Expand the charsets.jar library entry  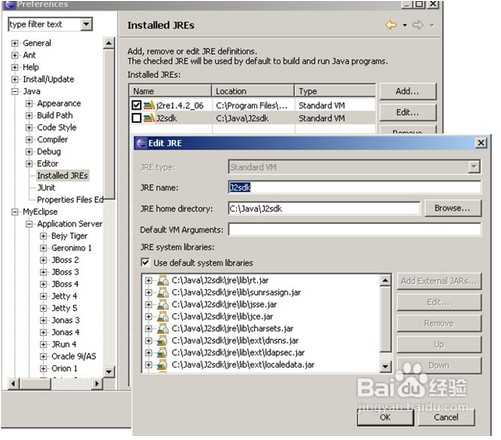coord(149,329)
